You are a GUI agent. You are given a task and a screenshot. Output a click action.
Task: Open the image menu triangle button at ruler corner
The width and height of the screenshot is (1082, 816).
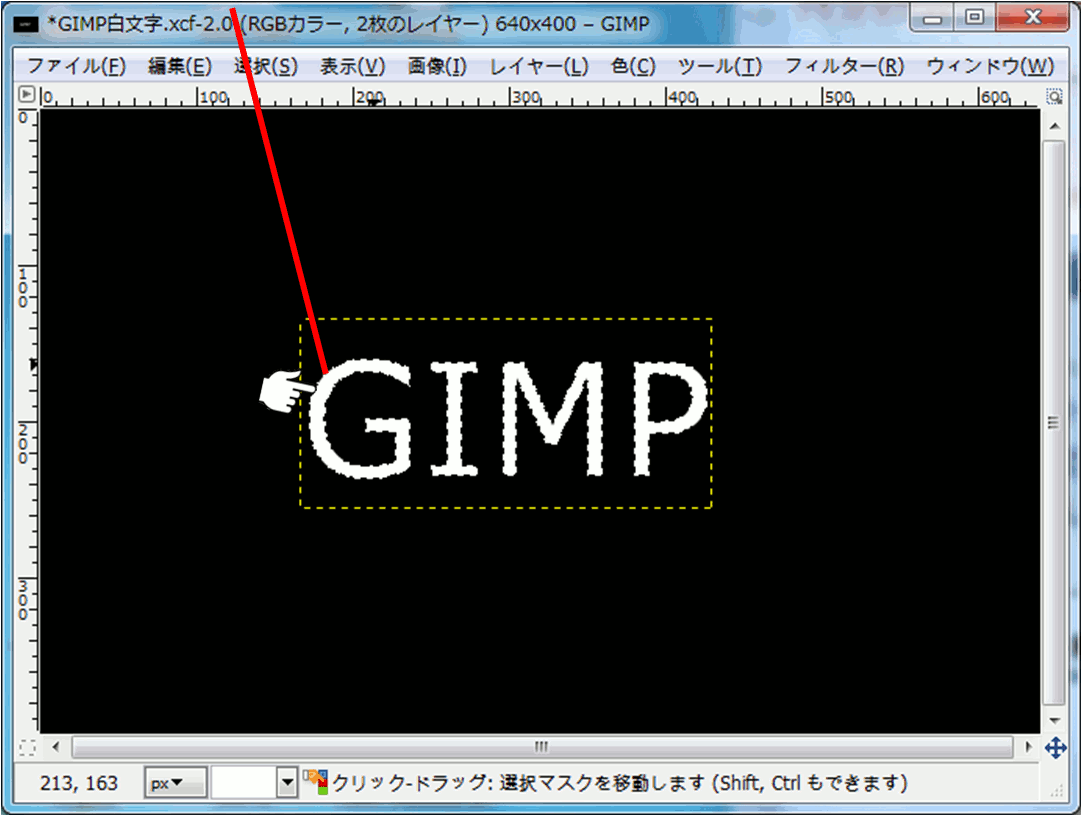(27, 96)
